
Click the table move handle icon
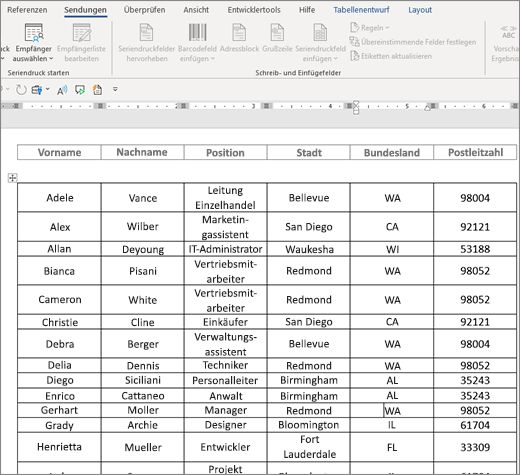click(12, 178)
